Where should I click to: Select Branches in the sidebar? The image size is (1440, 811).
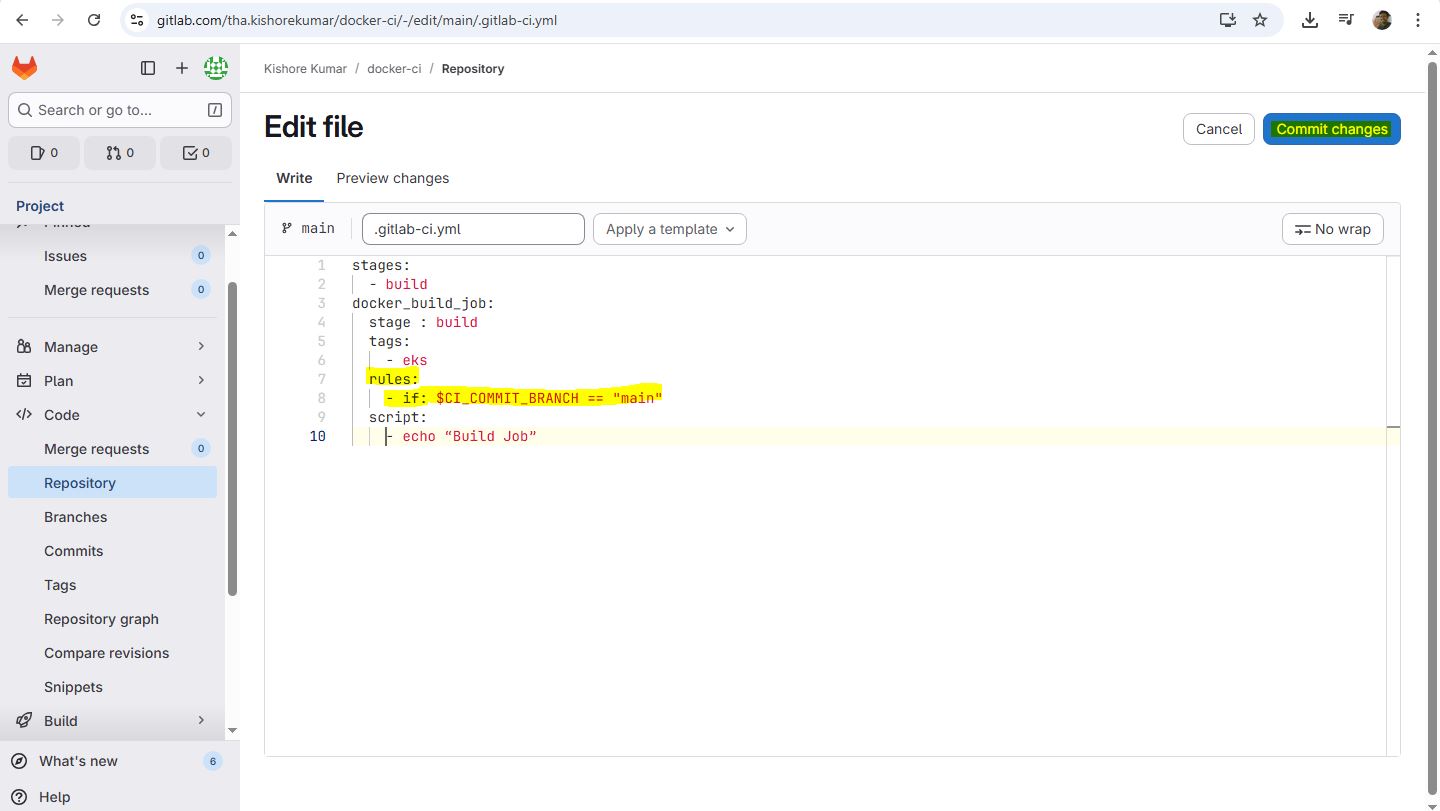tap(76, 517)
